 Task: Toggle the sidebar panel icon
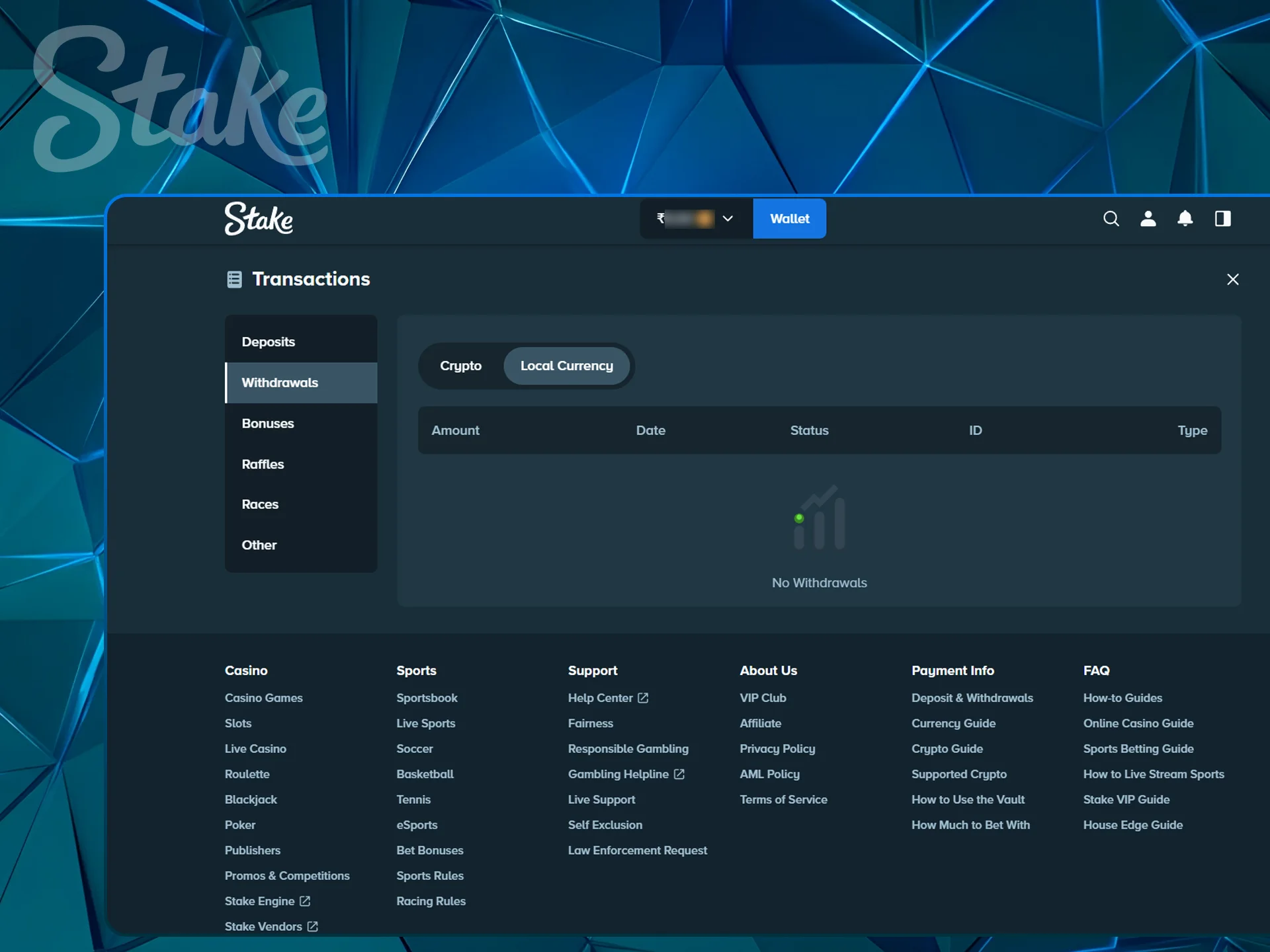click(x=1223, y=219)
